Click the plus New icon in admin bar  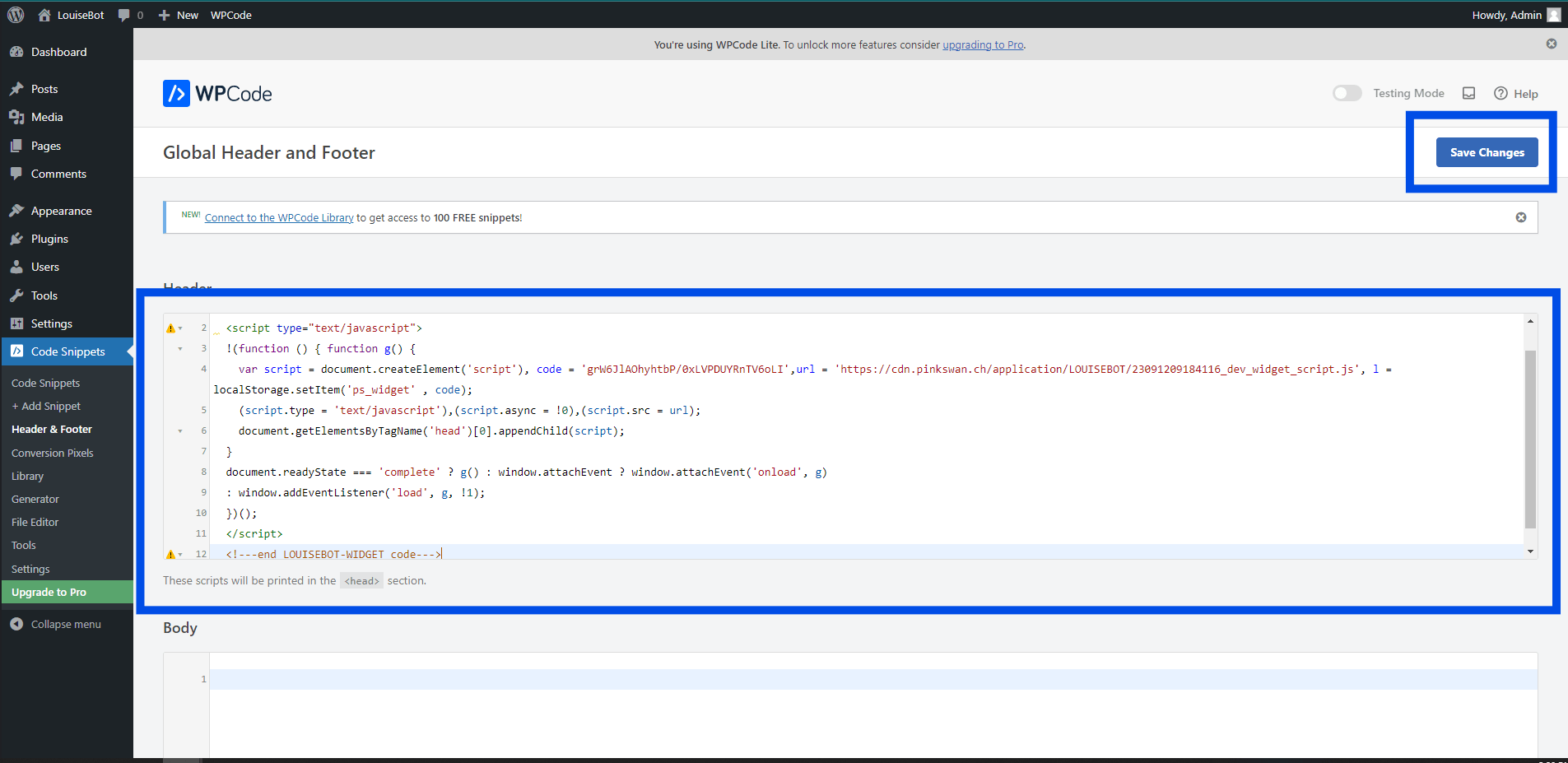point(164,15)
